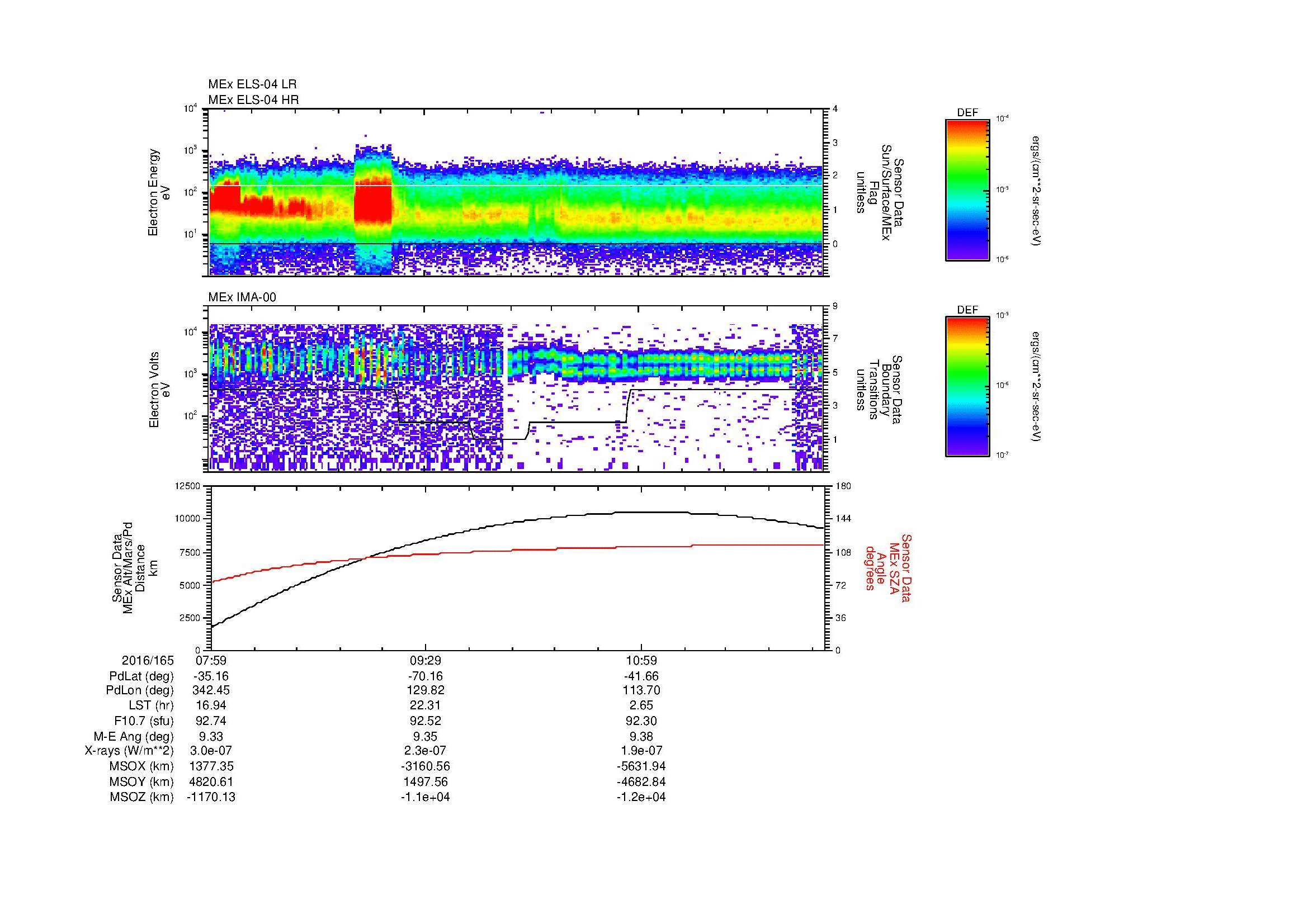Click the PdLat value -35.16

211,676
